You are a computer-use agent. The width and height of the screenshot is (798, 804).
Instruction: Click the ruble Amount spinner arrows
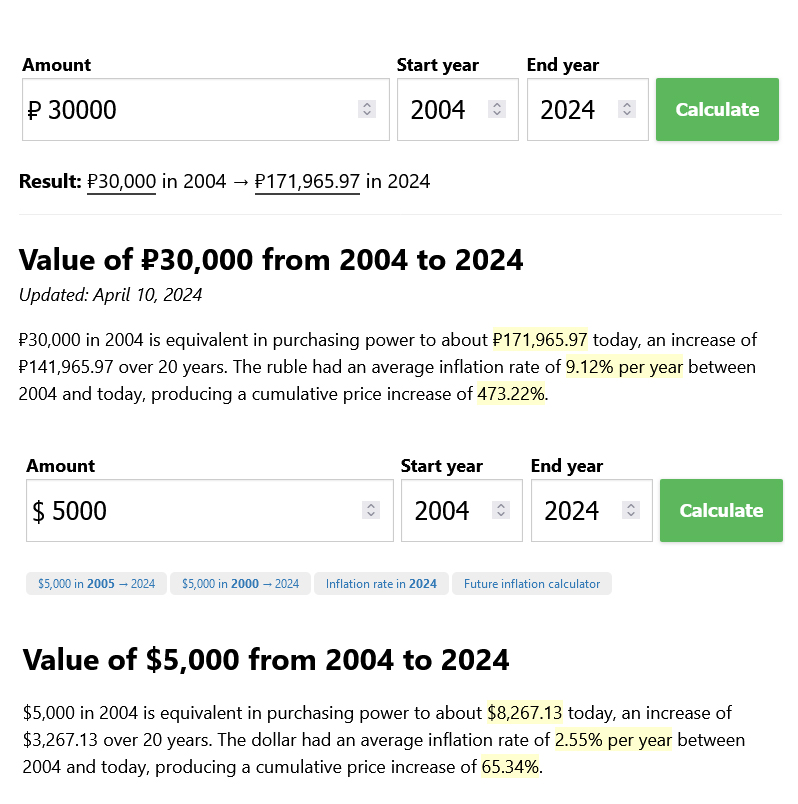coord(367,109)
